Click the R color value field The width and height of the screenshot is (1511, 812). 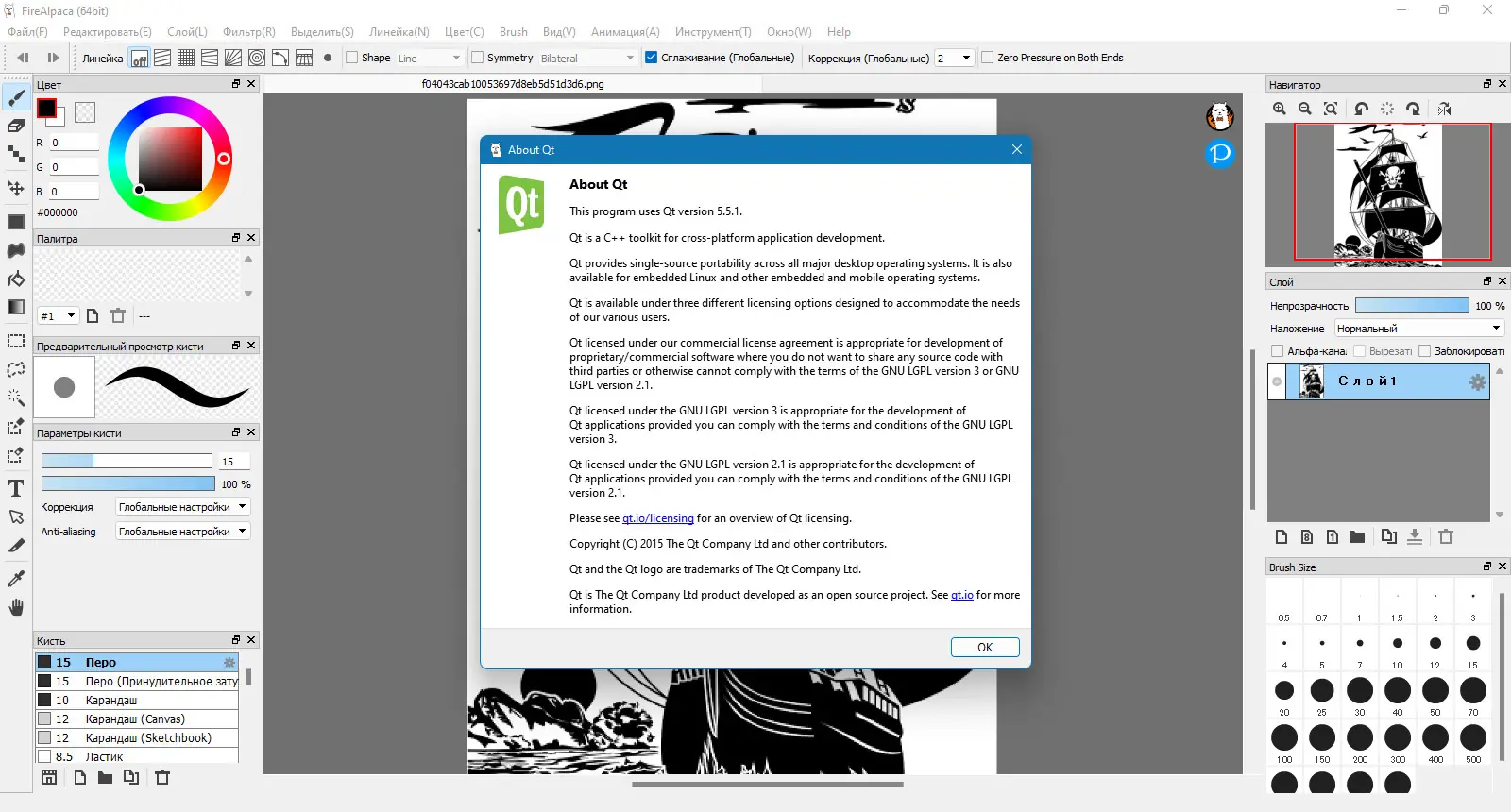click(74, 143)
